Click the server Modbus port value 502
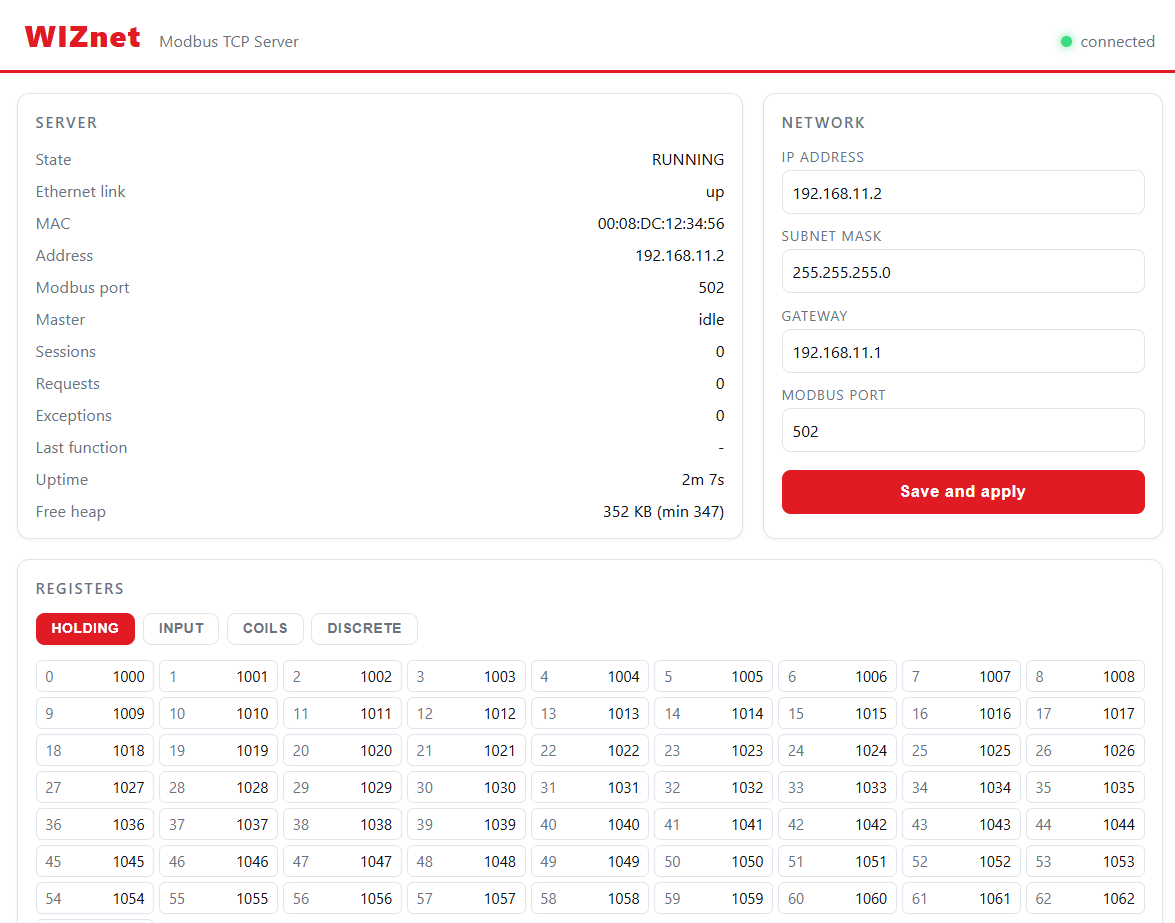The width and height of the screenshot is (1175, 923). click(x=711, y=288)
